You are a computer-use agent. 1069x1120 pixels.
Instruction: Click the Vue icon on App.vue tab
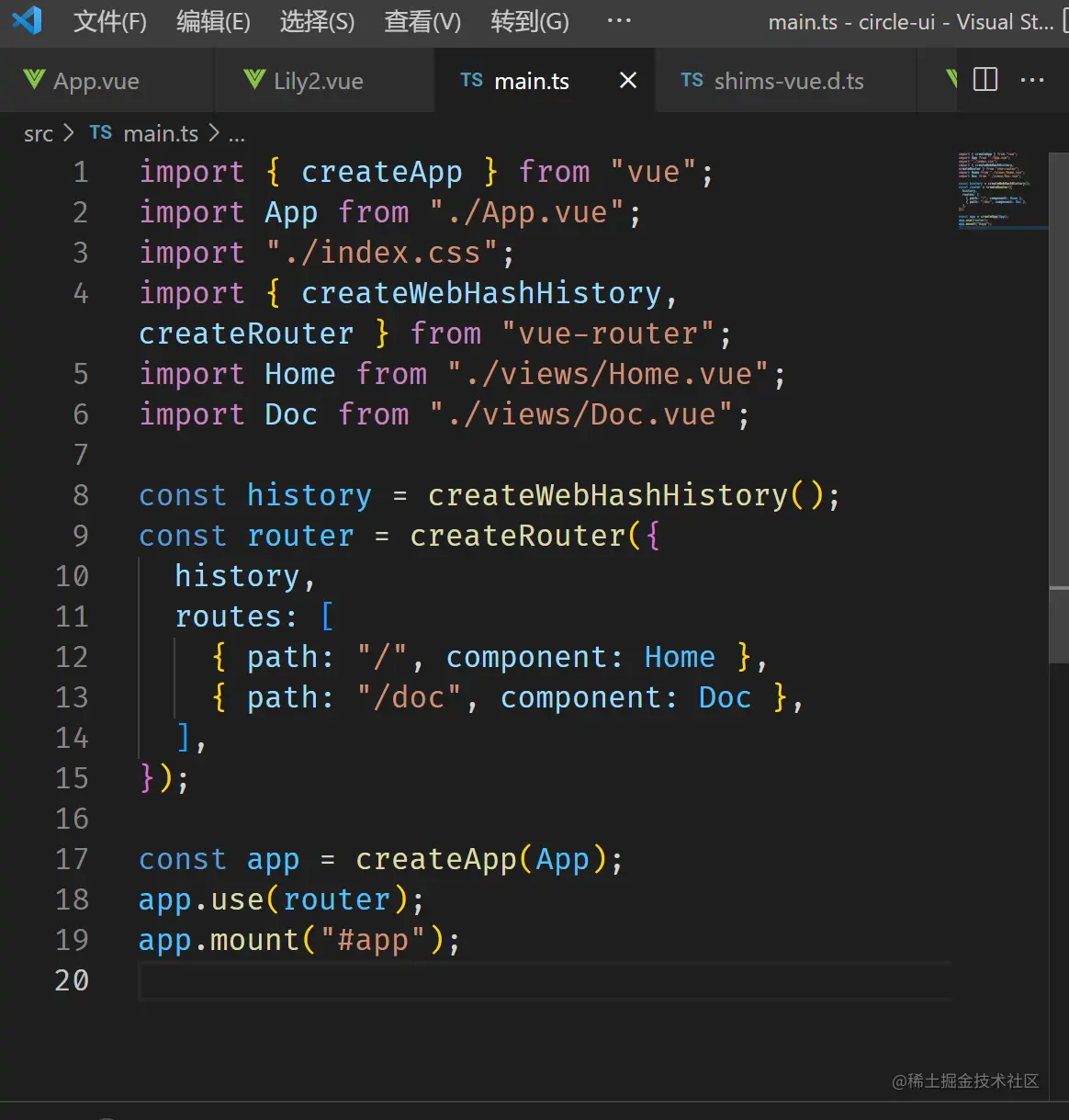click(34, 80)
